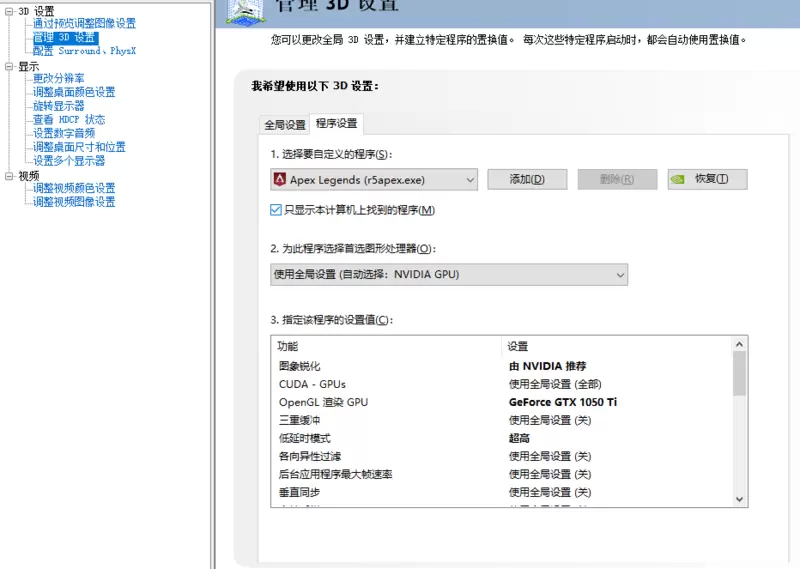Open 配置 Surround、PhysX page
The image size is (800, 569).
point(84,51)
